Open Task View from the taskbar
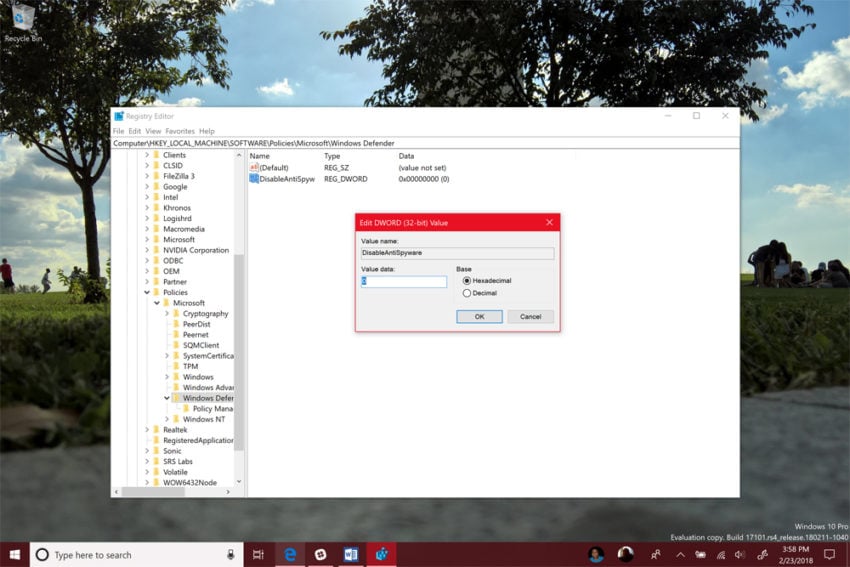The width and height of the screenshot is (850, 567). (259, 555)
